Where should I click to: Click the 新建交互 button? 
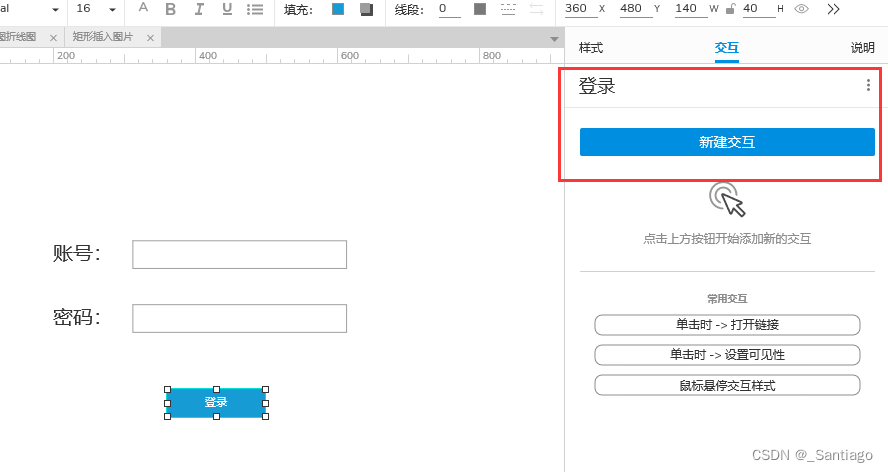727,142
